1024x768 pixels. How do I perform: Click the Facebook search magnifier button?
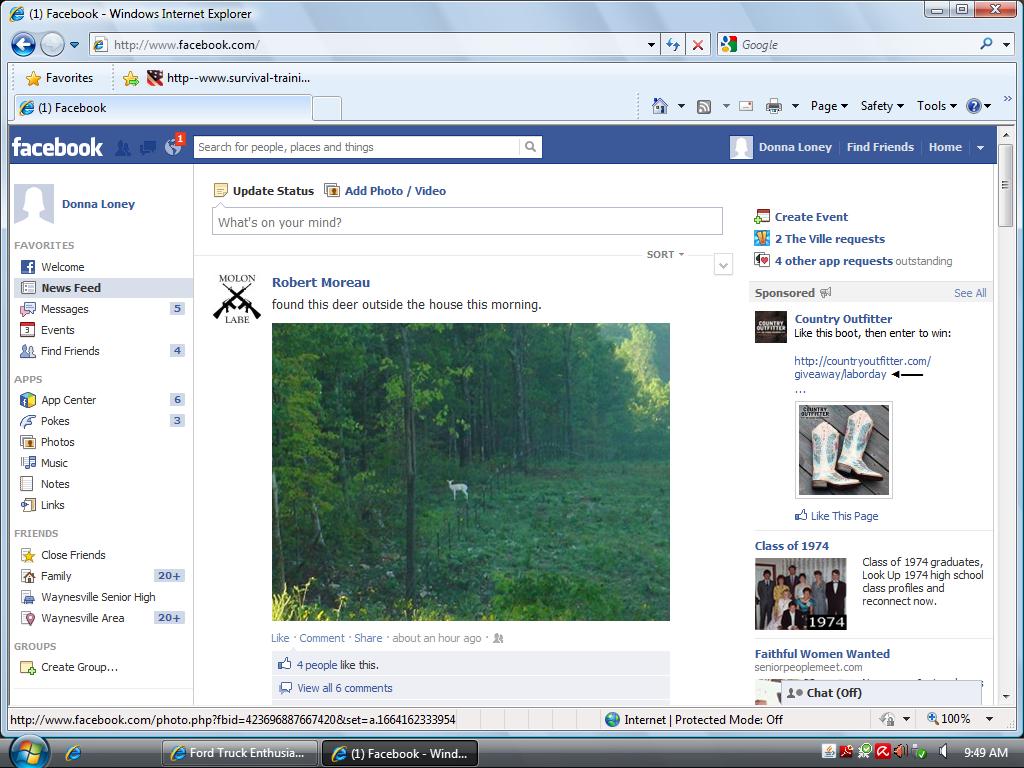coord(530,147)
